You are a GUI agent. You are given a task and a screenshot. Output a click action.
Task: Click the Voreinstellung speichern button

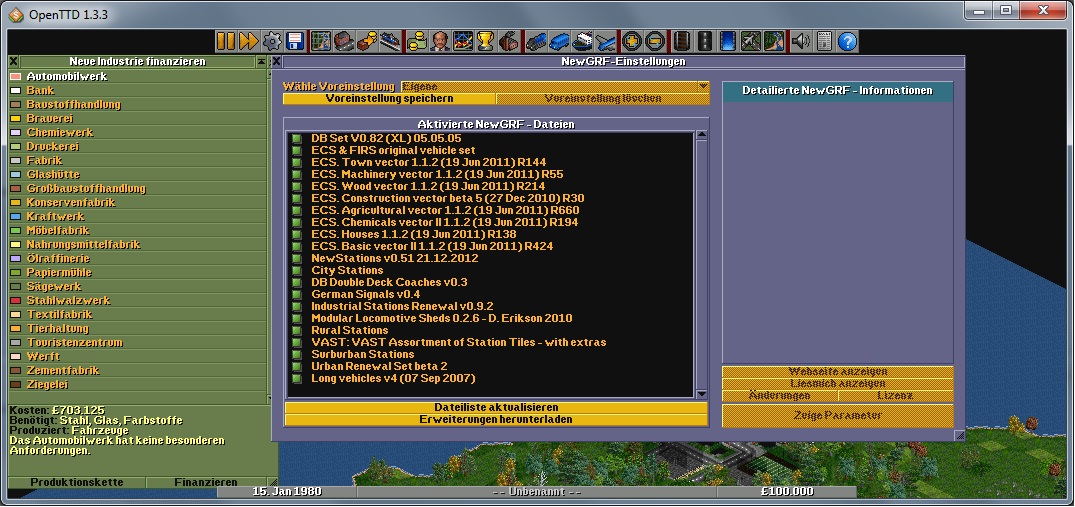[x=389, y=99]
